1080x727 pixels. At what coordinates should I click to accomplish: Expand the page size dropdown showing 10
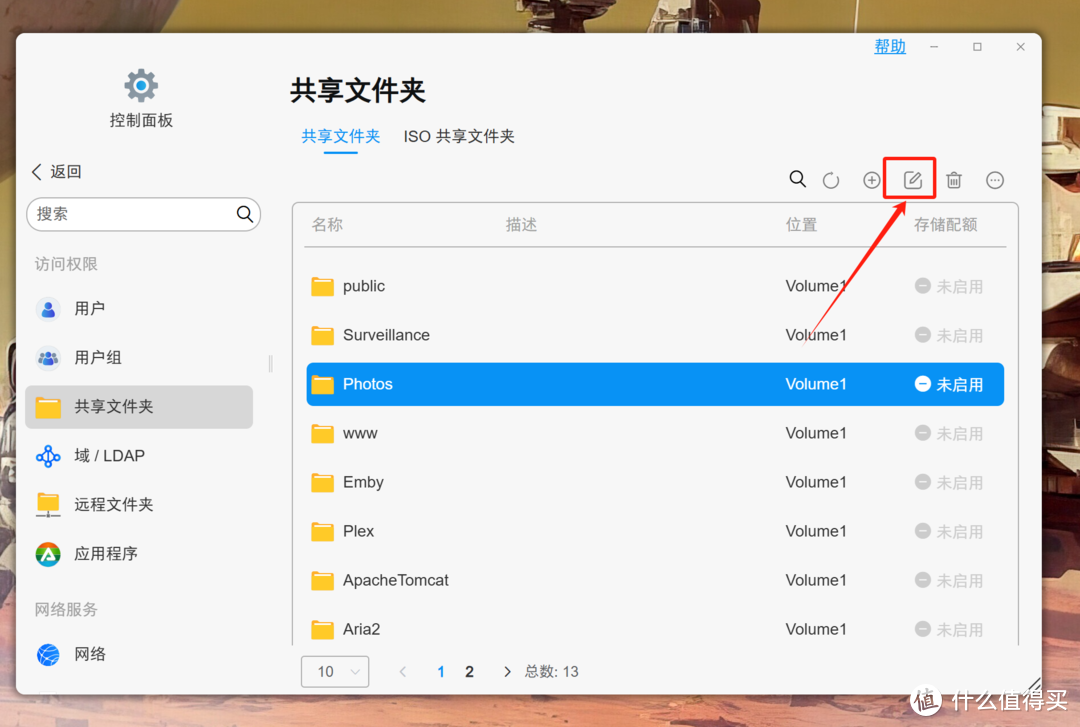coord(335,672)
